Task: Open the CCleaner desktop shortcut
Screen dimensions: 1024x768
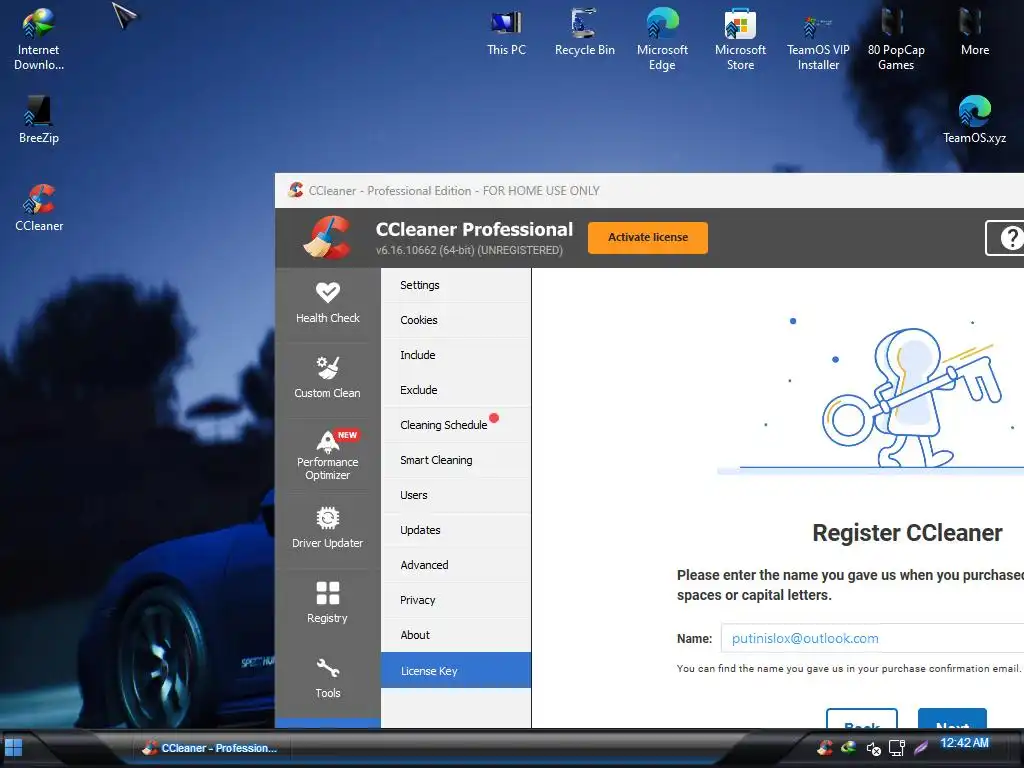Action: point(39,208)
